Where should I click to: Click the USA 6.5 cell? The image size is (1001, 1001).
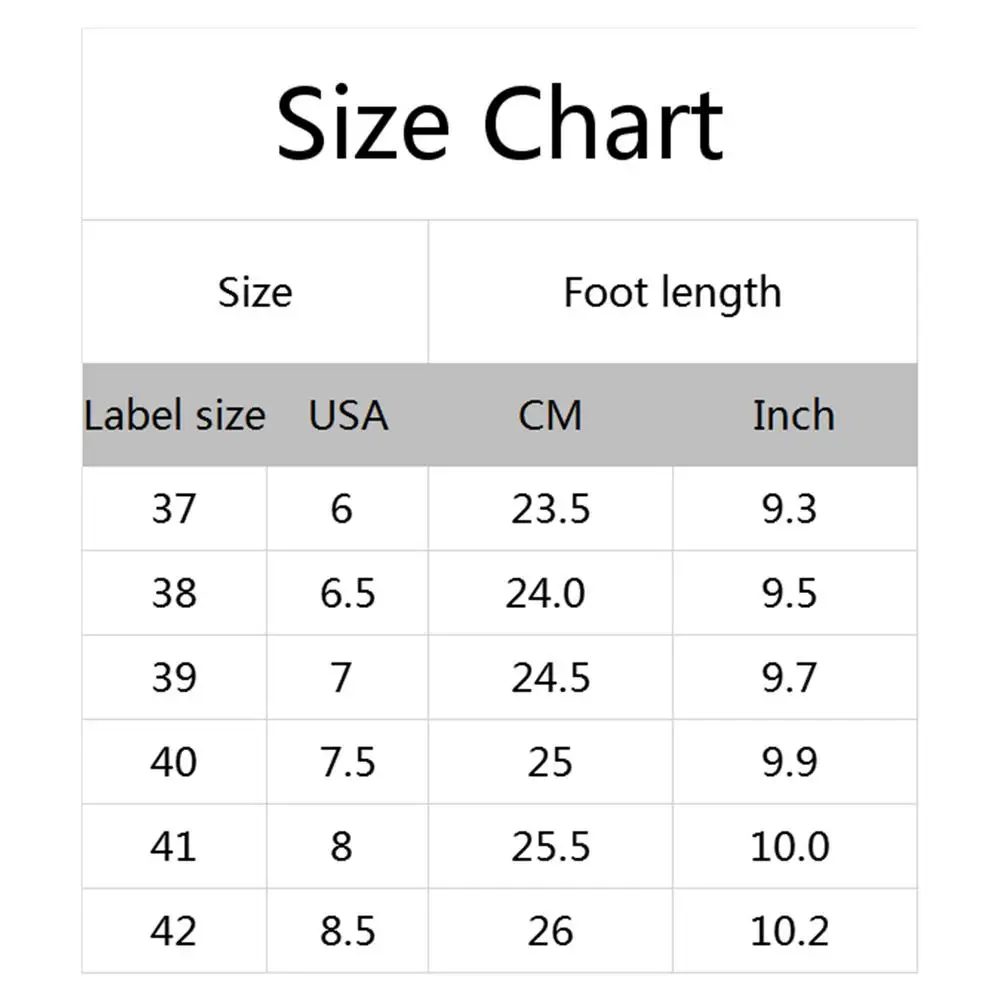coord(347,593)
